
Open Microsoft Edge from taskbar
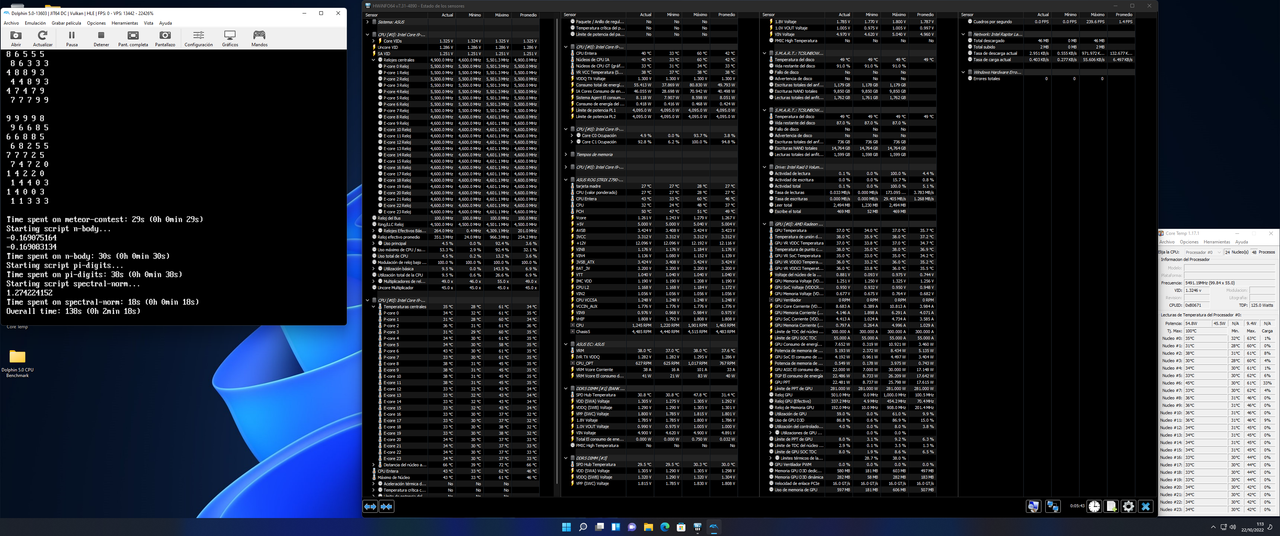[665, 527]
